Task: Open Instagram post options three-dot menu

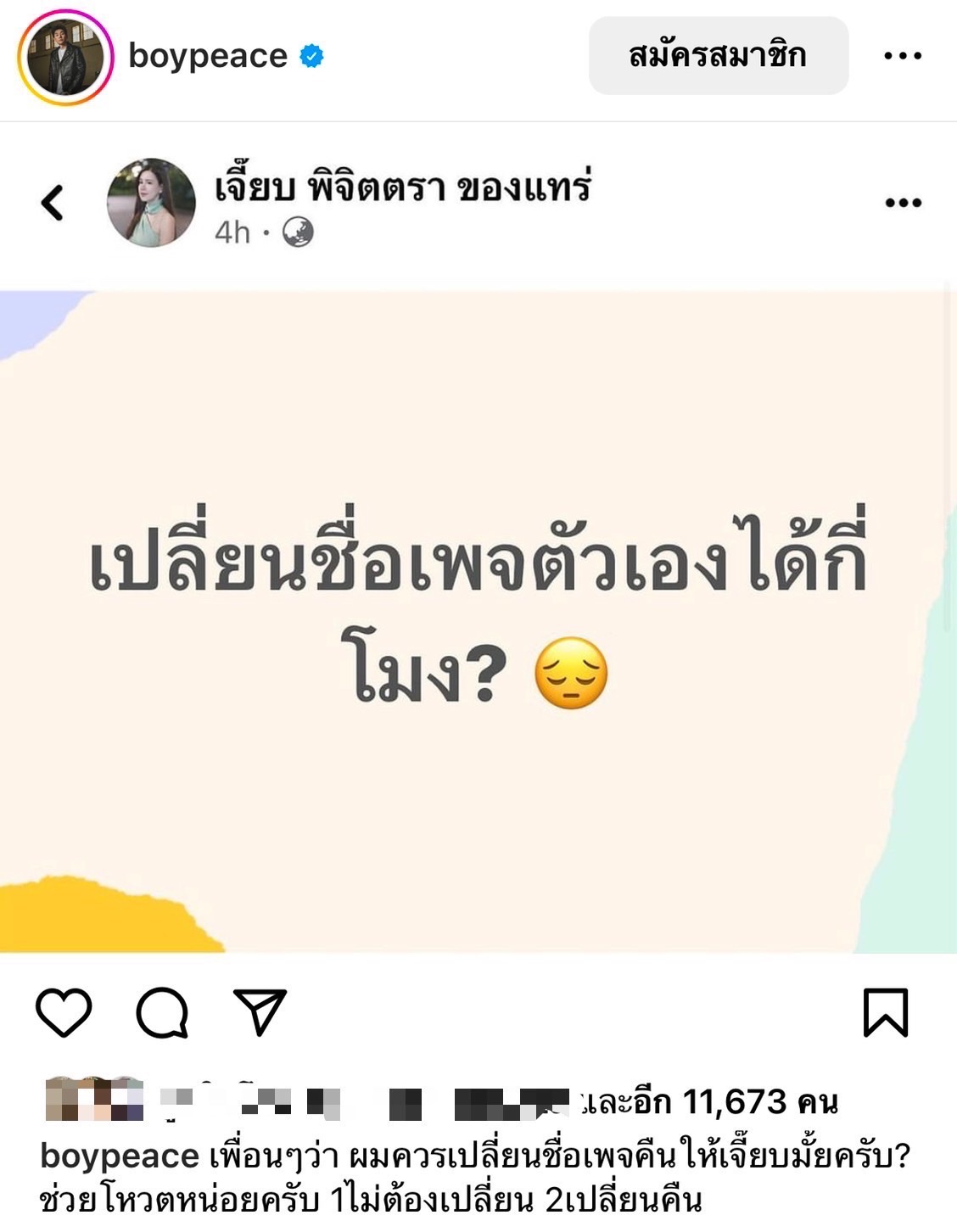Action: point(902,56)
